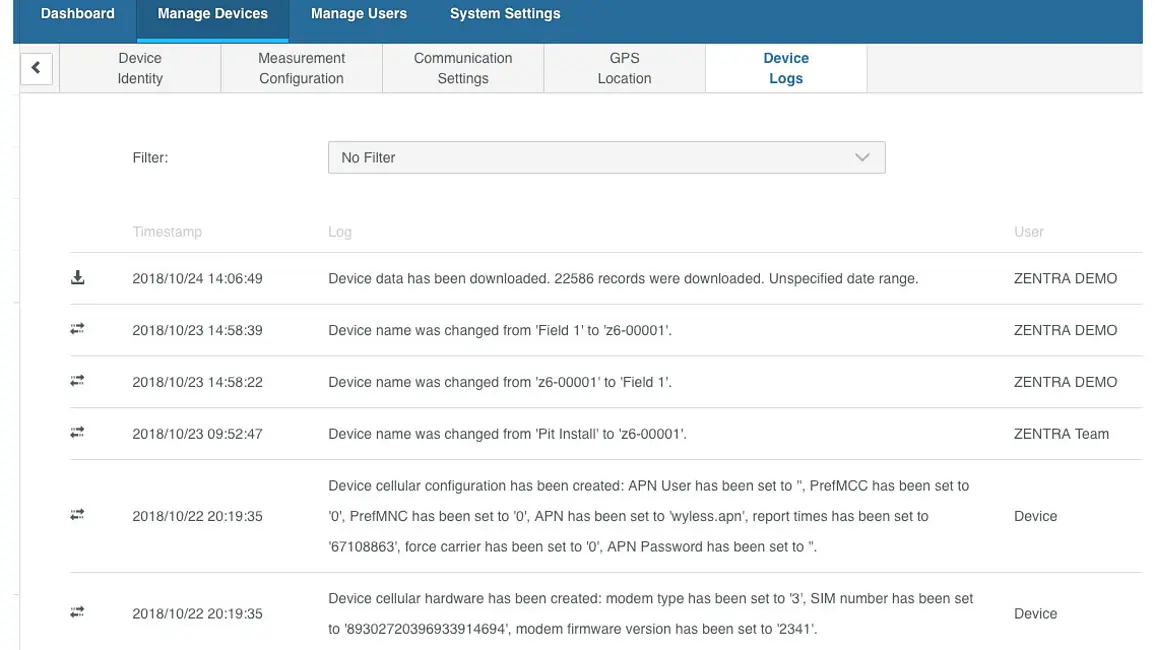Screen dimensions: 1155x650
Task: Click Device user on cellular hardware row
Action: click(x=1036, y=613)
